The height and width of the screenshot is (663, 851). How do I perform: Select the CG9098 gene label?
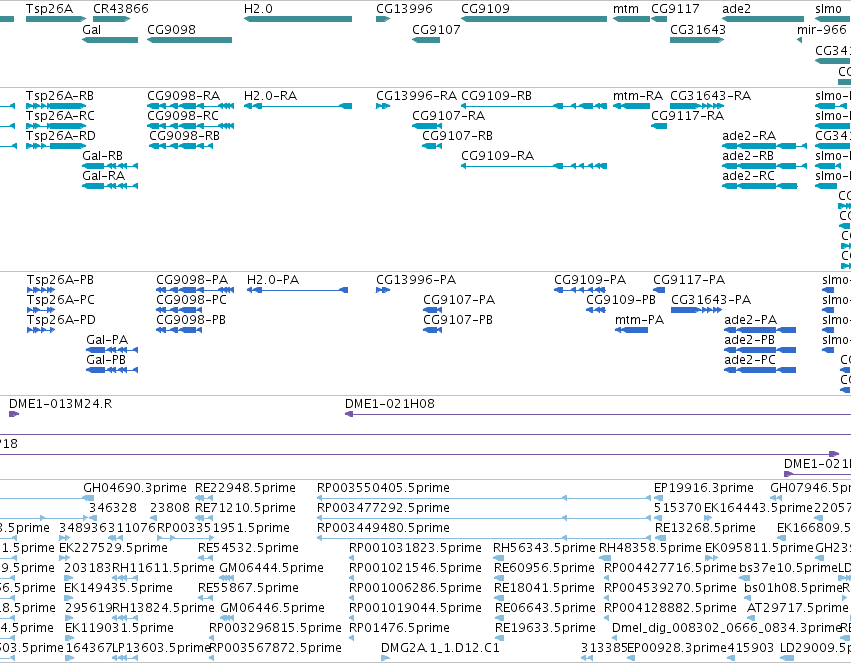click(x=172, y=29)
